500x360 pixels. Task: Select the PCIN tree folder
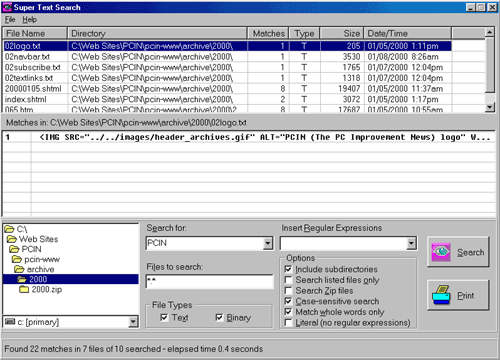click(31, 249)
